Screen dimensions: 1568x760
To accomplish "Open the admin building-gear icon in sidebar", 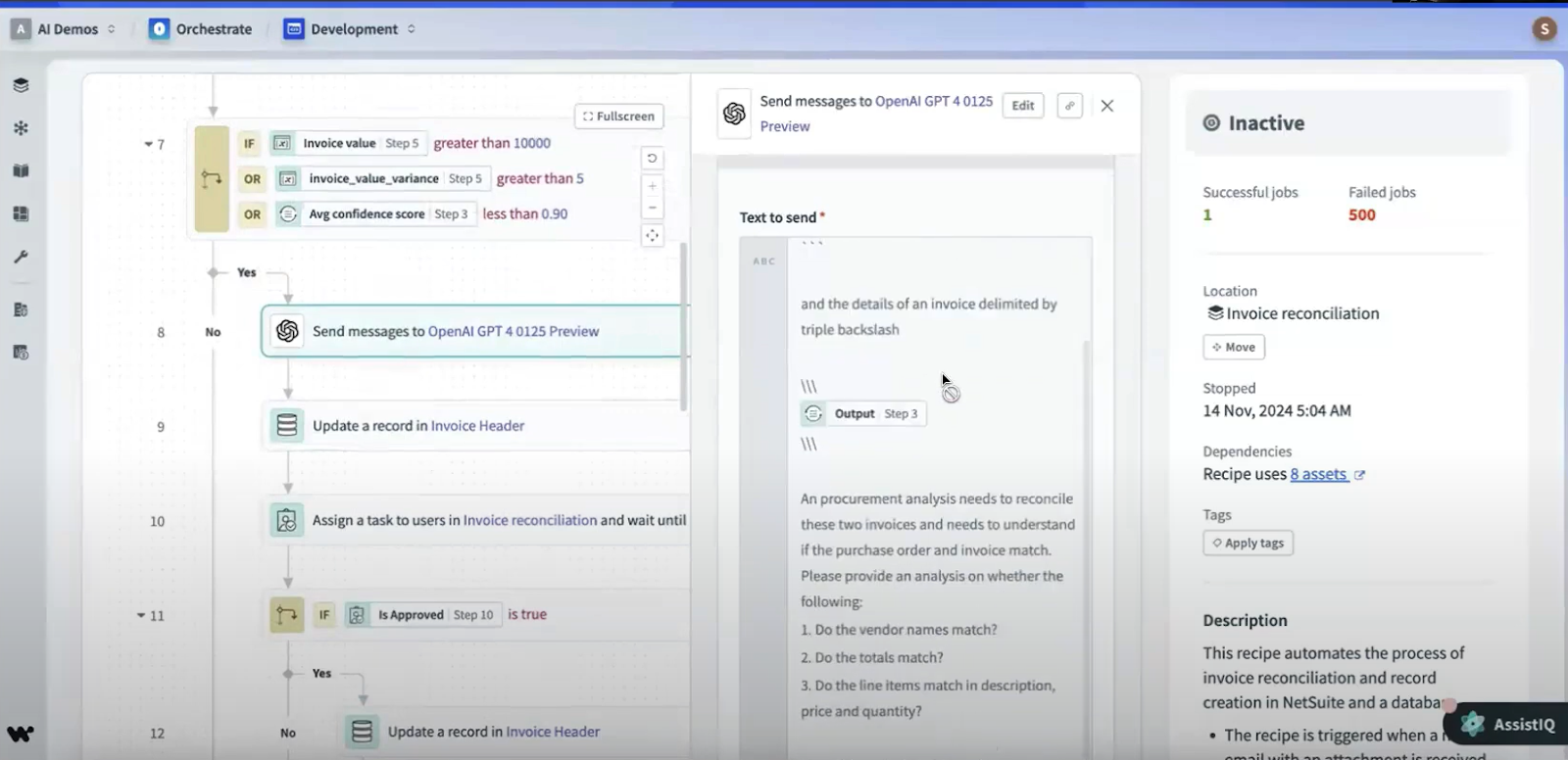I will click(x=21, y=353).
